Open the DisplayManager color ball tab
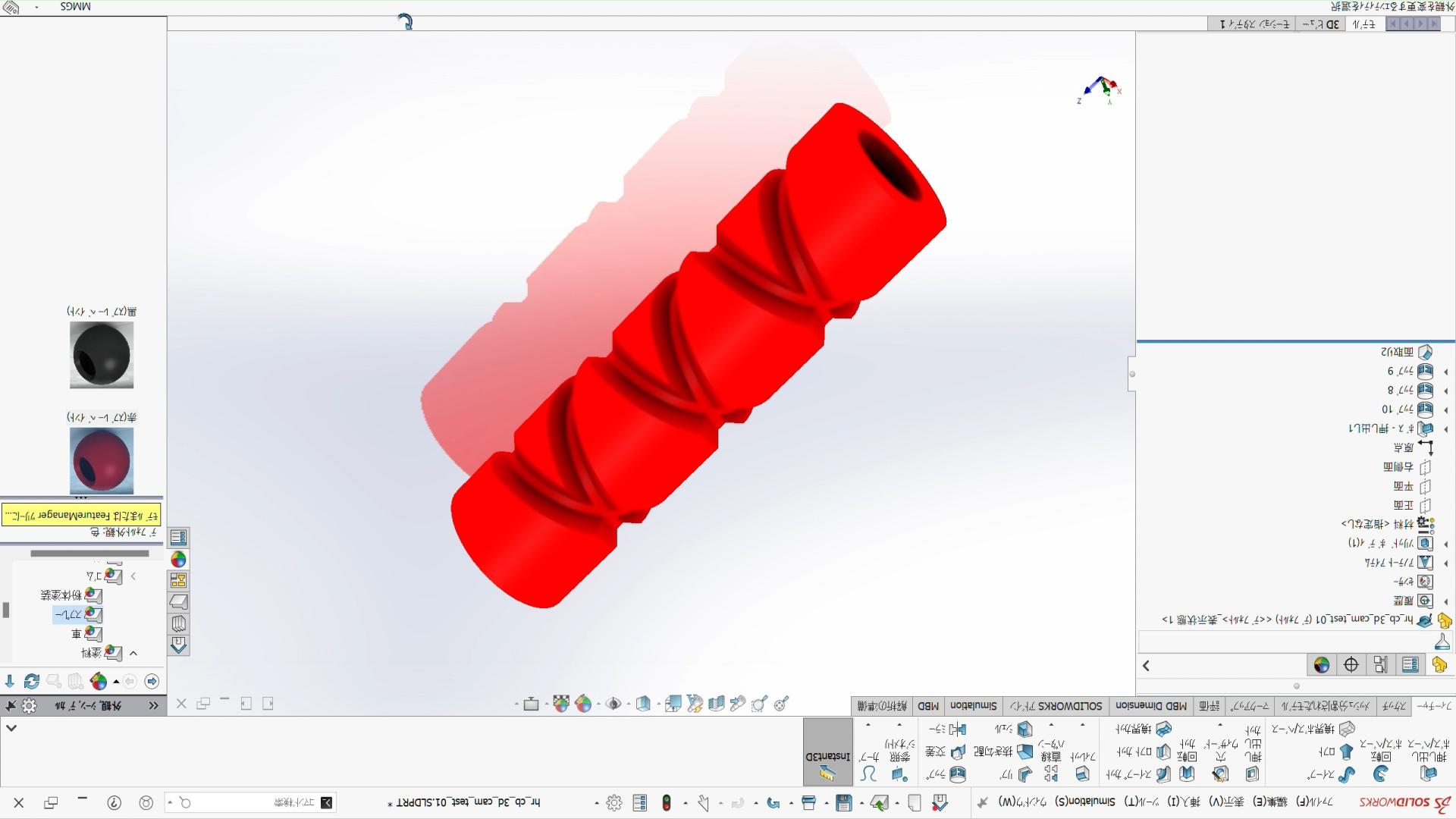Viewport: 1456px width, 819px height. coord(1322,665)
